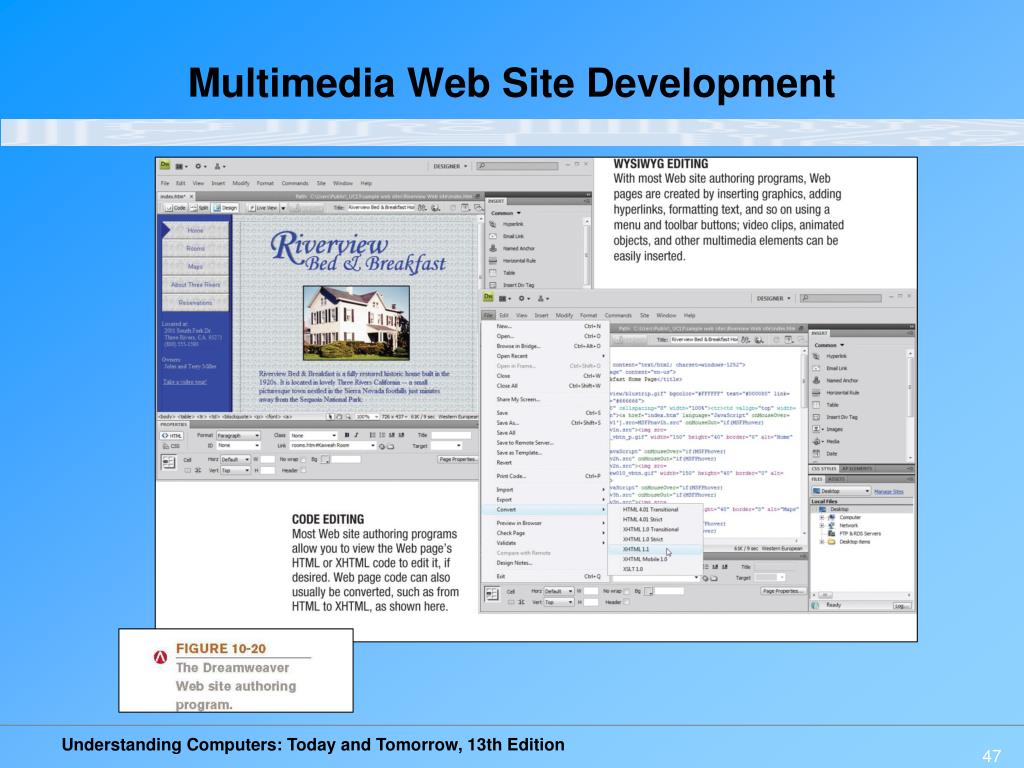Image resolution: width=1024 pixels, height=768 pixels.
Task: Click Named Anchor icon in back window's Insert panel
Action: pyautogui.click(x=493, y=248)
